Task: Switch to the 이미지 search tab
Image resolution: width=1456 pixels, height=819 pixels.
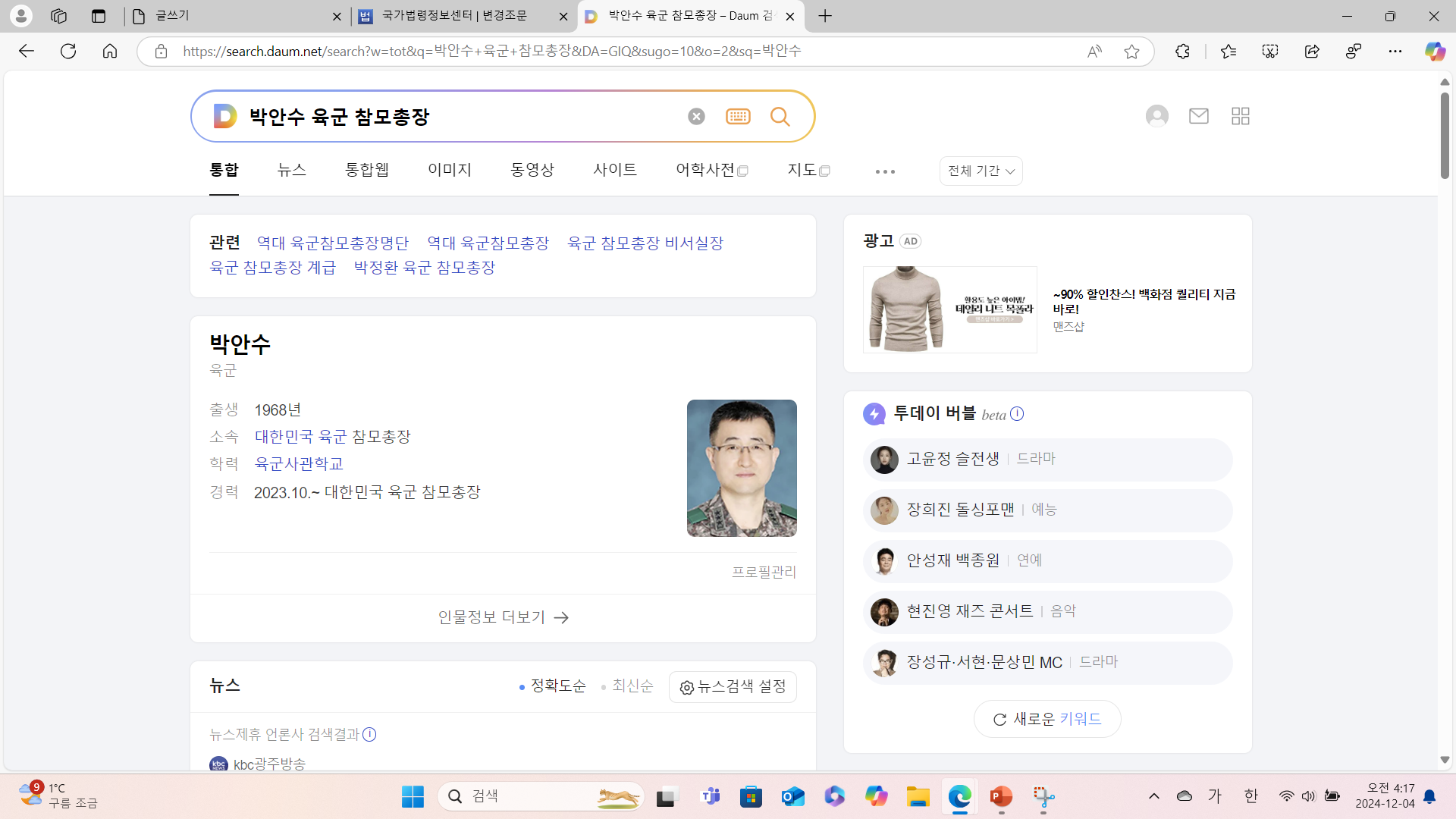Action: tap(449, 170)
